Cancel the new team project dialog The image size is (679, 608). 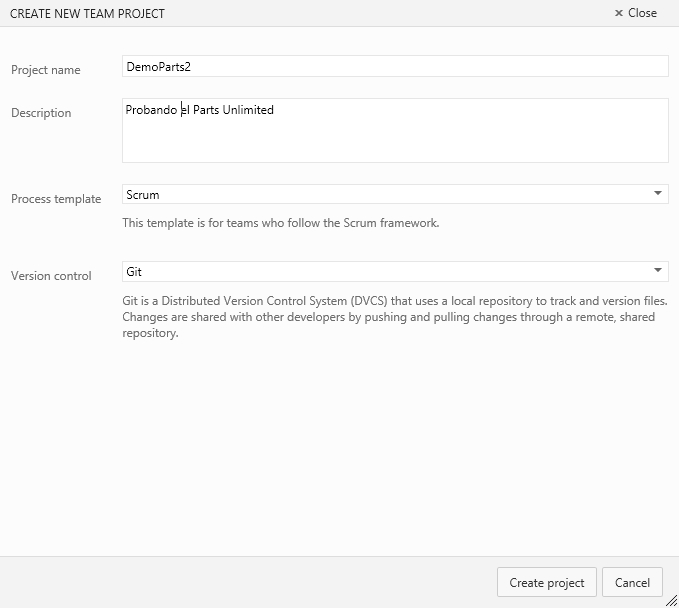pyautogui.click(x=632, y=582)
